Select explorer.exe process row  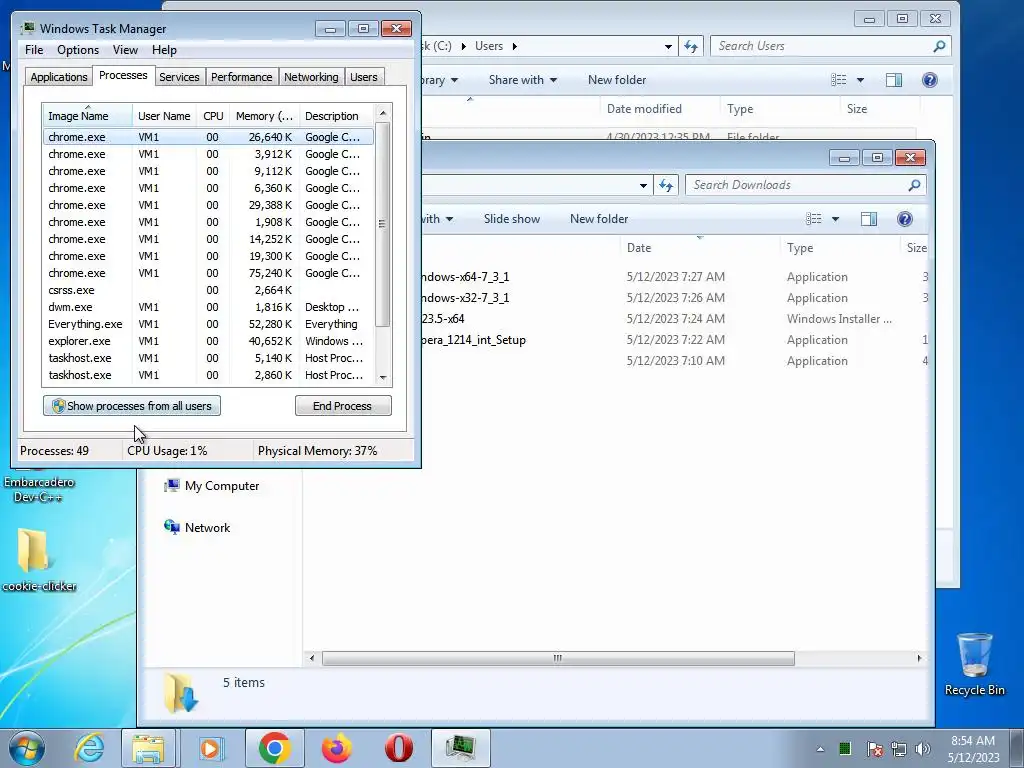pos(209,341)
